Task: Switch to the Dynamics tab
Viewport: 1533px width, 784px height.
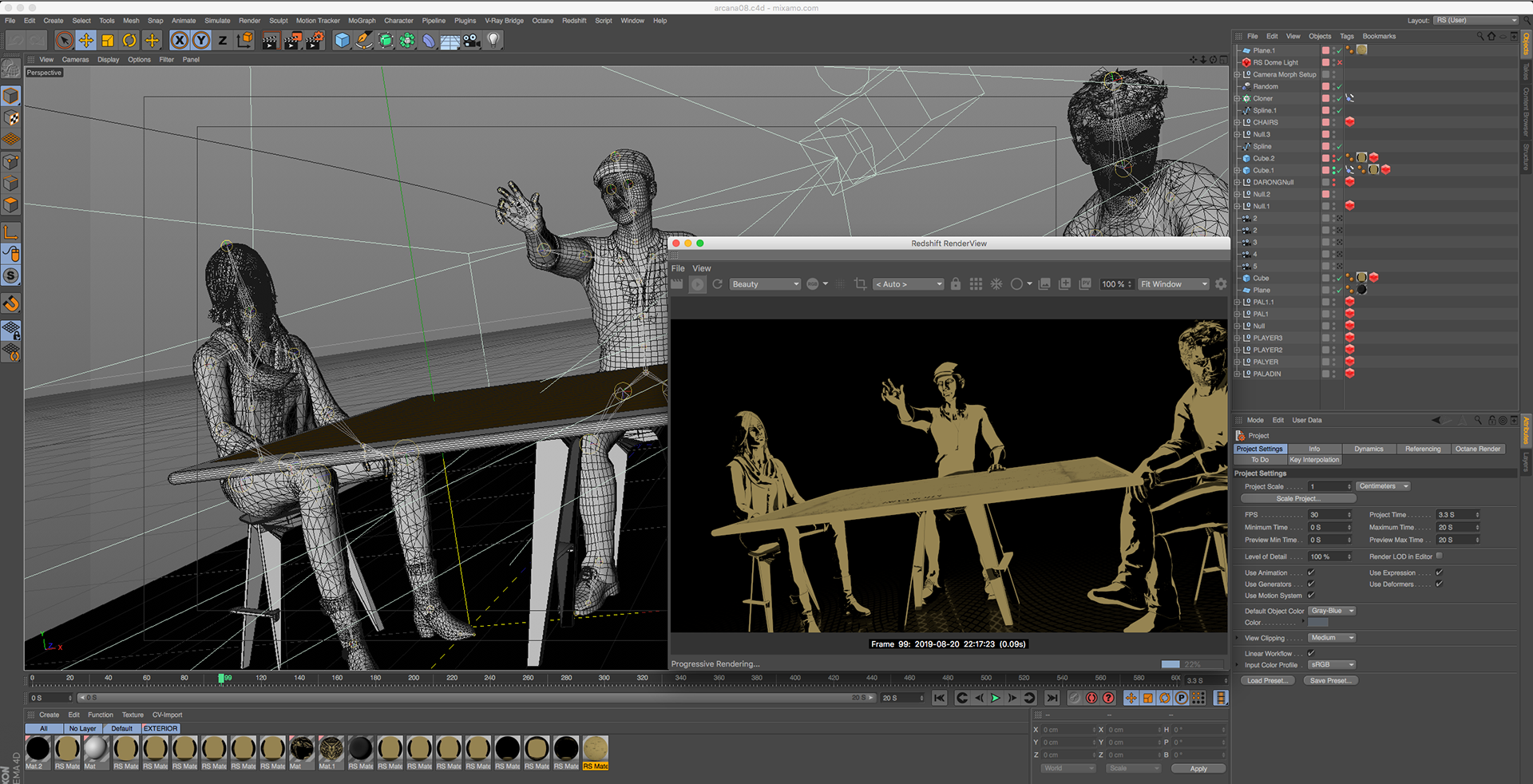Action: (1369, 449)
